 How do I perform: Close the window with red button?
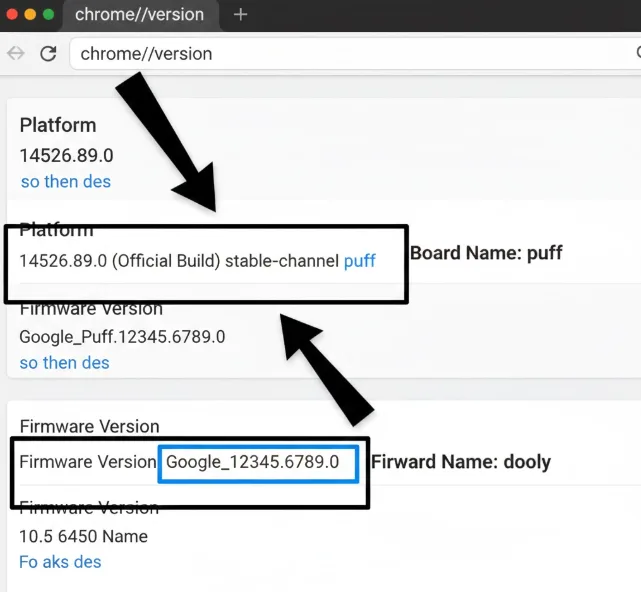coord(11,15)
